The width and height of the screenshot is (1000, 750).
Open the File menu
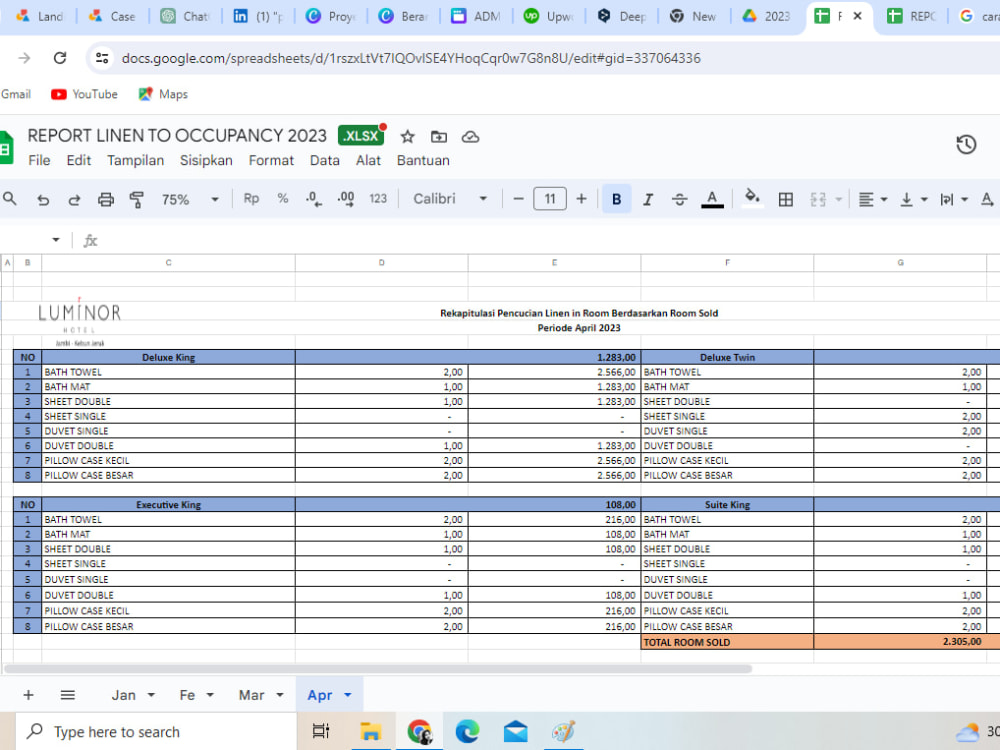(39, 160)
